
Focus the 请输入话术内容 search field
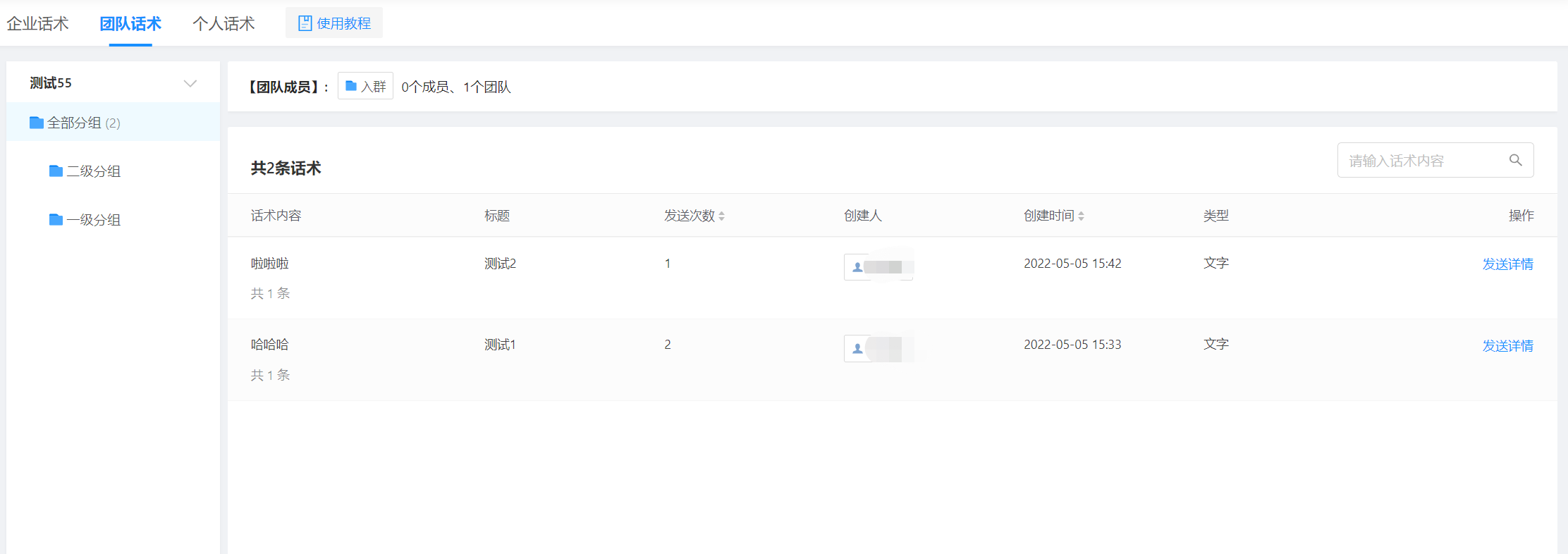point(1421,161)
